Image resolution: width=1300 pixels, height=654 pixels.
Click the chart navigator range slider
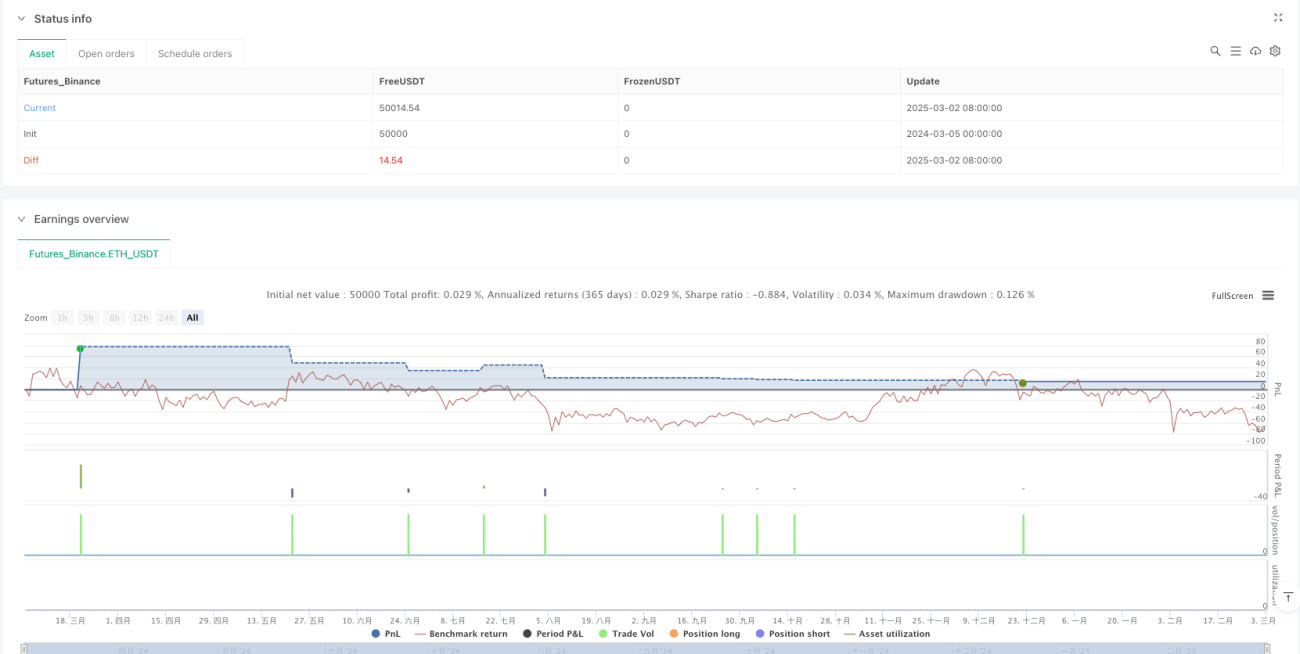point(649,648)
